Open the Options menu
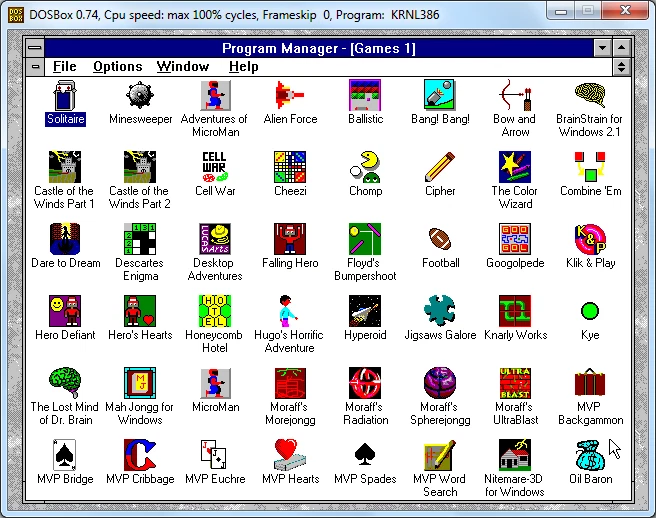 (118, 67)
